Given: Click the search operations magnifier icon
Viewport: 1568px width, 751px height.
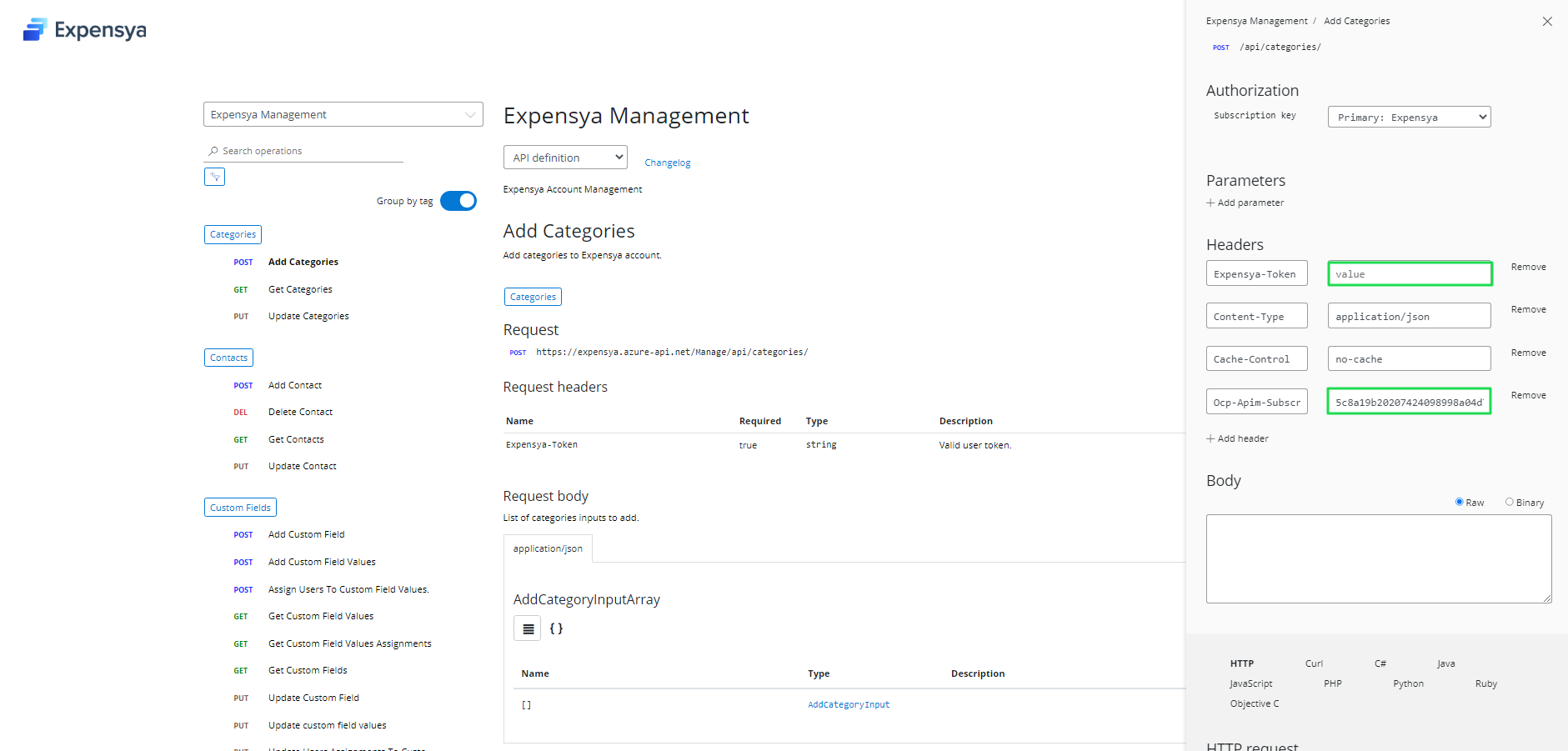Looking at the screenshot, I should tap(213, 151).
